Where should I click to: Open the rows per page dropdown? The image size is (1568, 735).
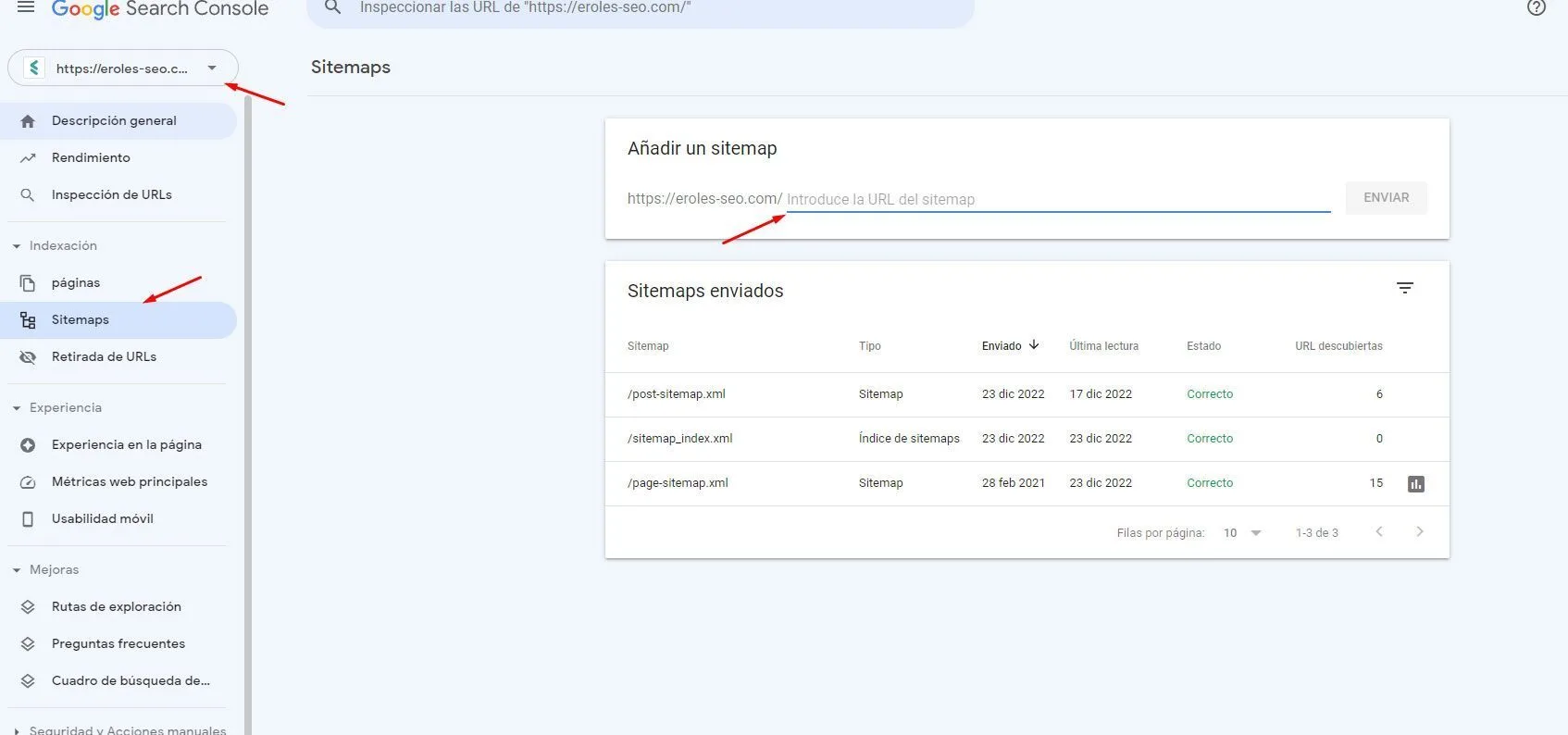tap(1242, 533)
